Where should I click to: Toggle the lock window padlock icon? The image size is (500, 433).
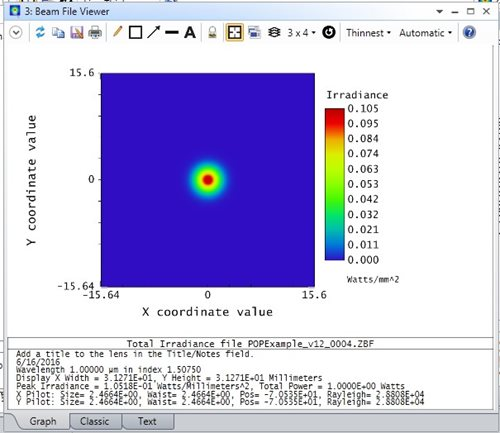(x=212, y=33)
